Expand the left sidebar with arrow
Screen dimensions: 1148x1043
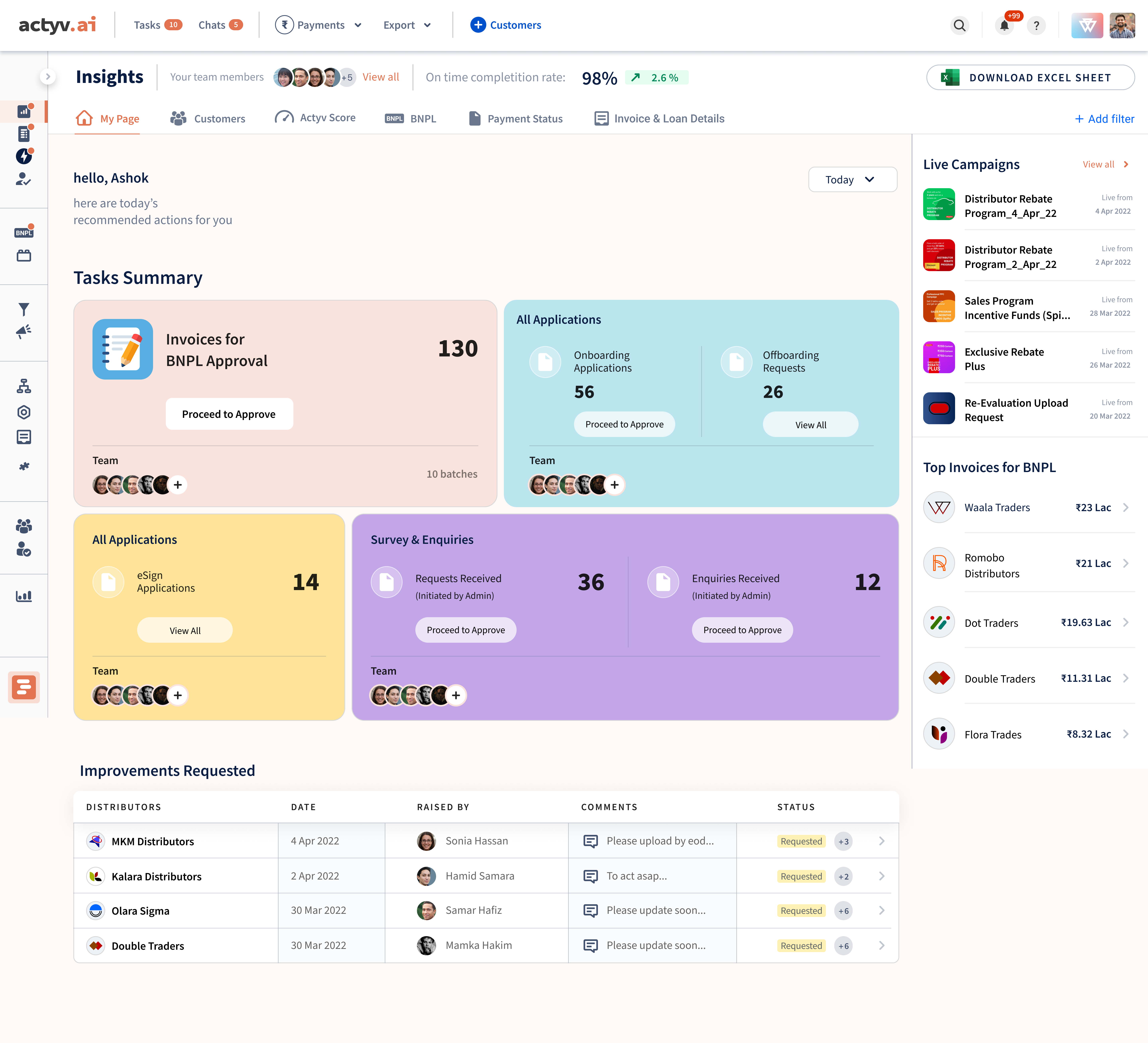(48, 76)
